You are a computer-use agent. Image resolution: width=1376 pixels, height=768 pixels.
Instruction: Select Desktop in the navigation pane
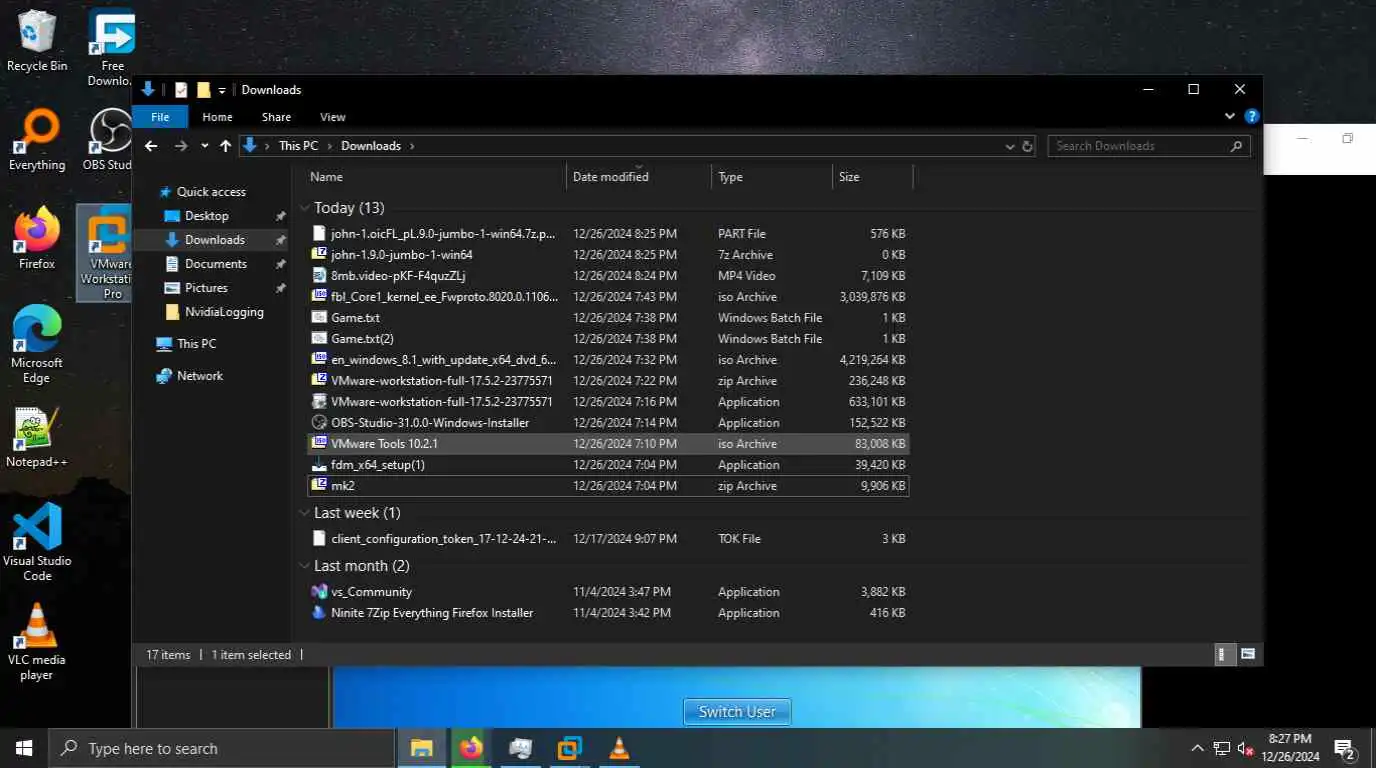207,216
